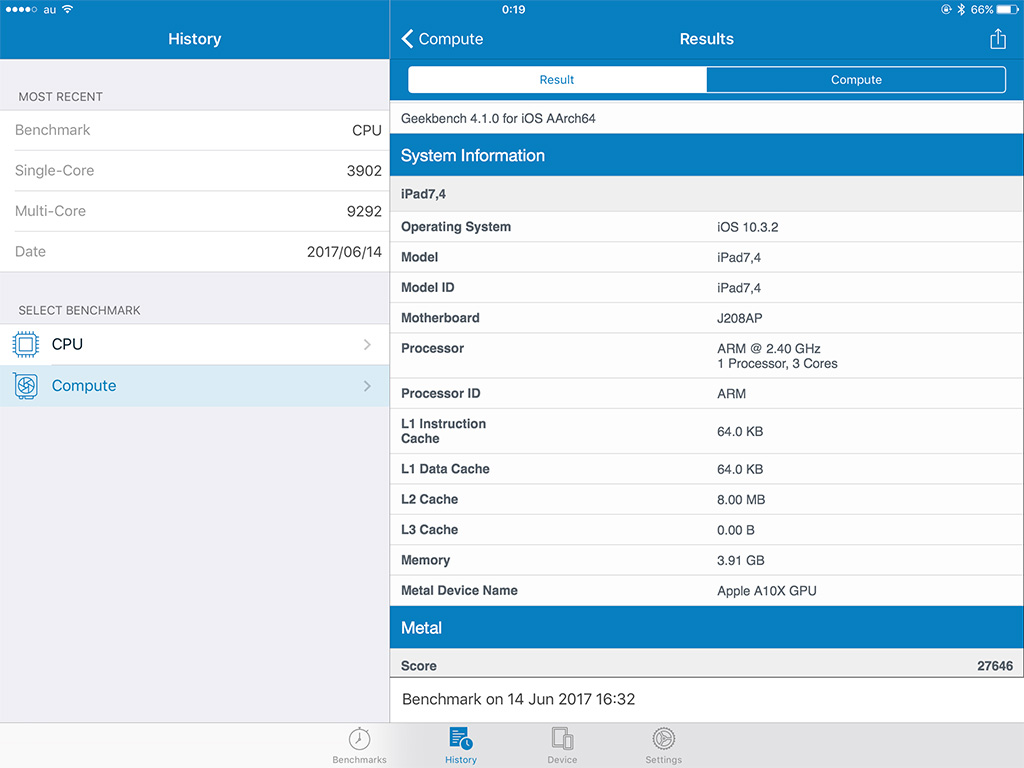Image resolution: width=1024 pixels, height=768 pixels.
Task: Tap the Multi-Core score 9292
Action: [x=364, y=211]
